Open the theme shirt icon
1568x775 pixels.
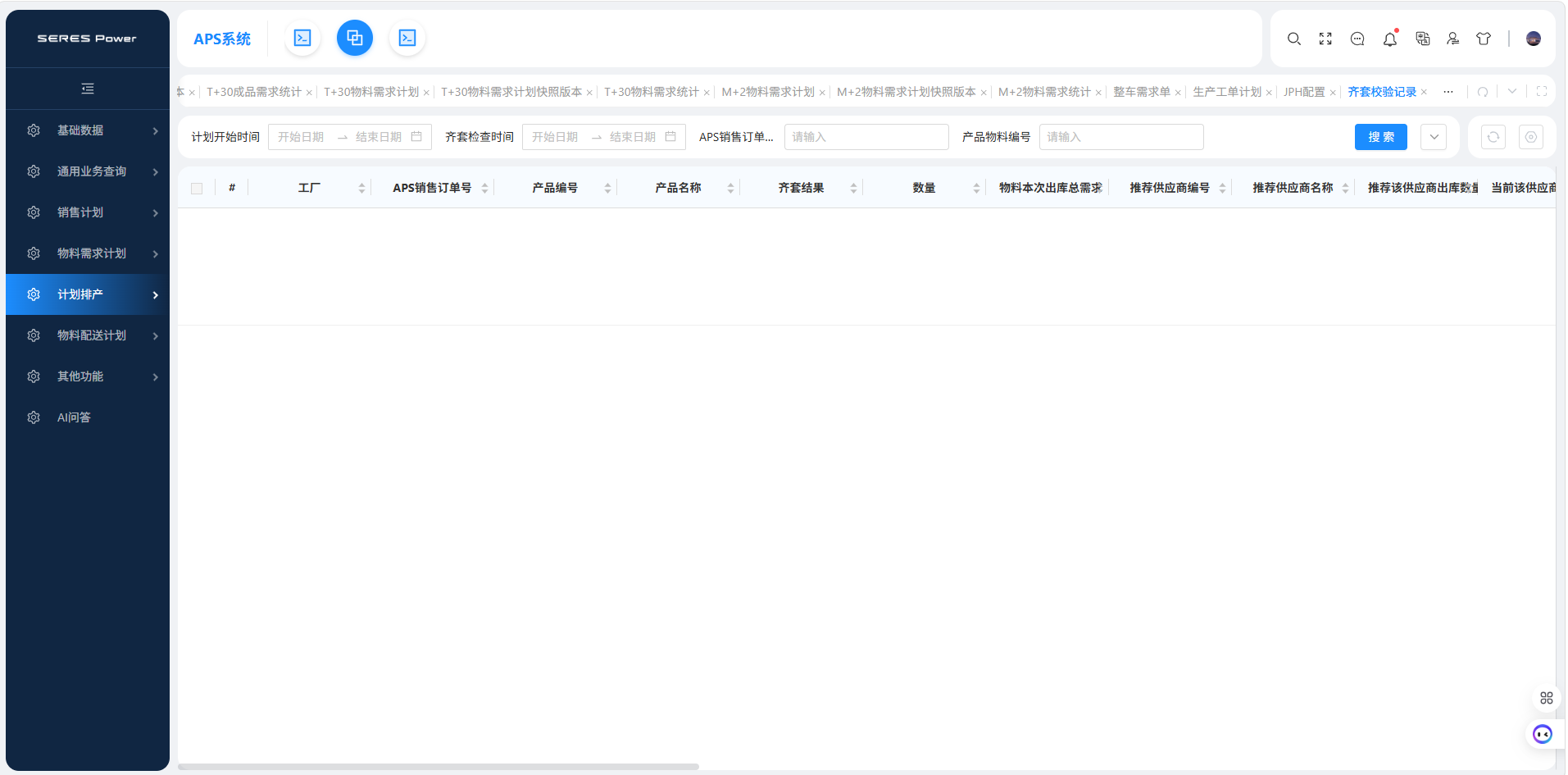(1484, 39)
